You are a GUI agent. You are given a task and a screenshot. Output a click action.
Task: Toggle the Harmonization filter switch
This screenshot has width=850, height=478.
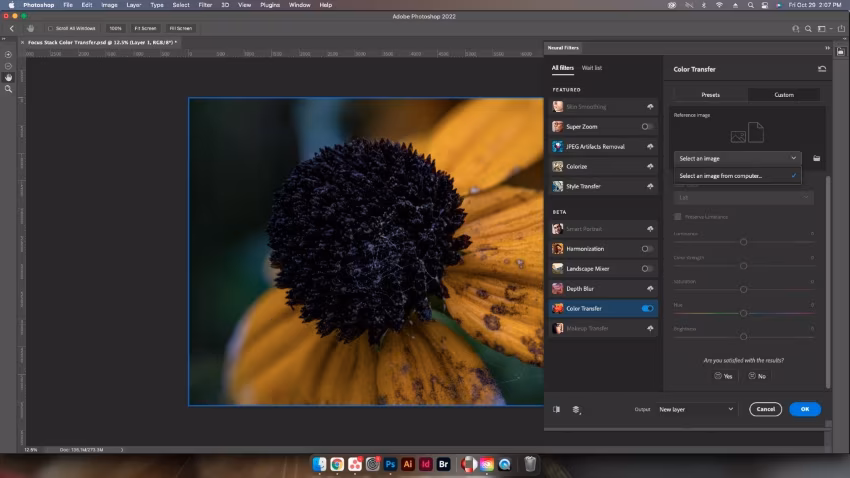(x=647, y=248)
